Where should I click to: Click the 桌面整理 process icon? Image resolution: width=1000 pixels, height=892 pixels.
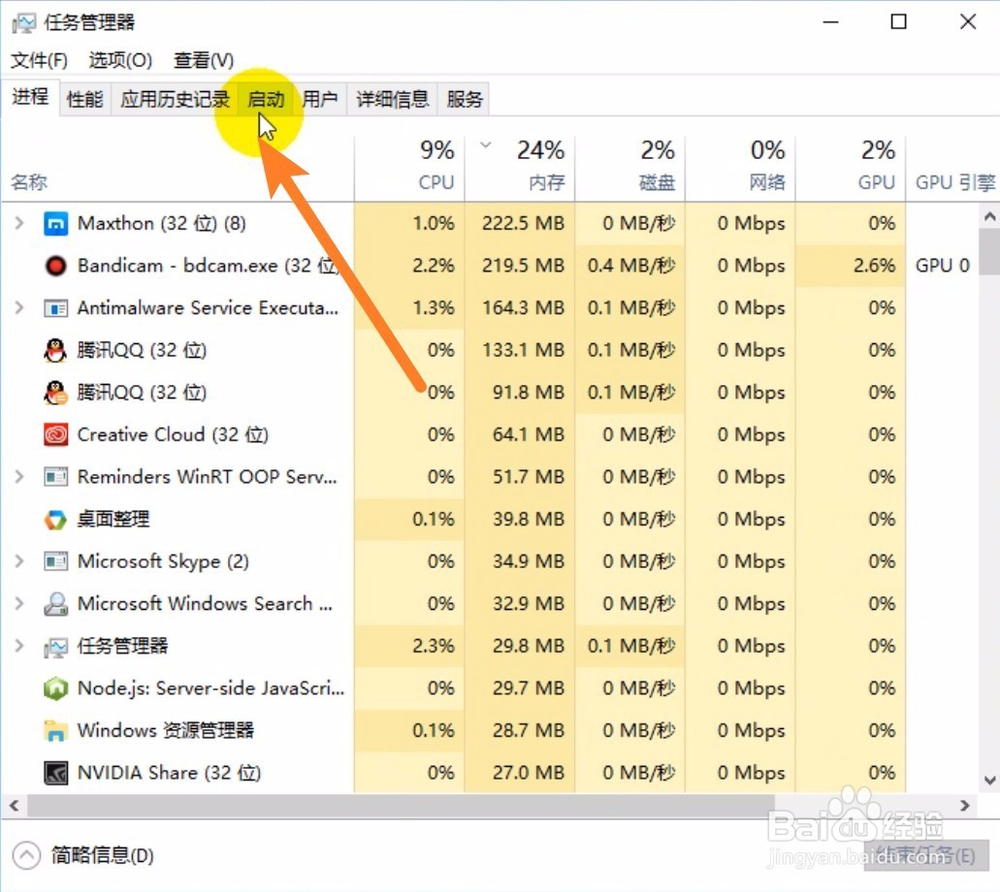(x=55, y=520)
